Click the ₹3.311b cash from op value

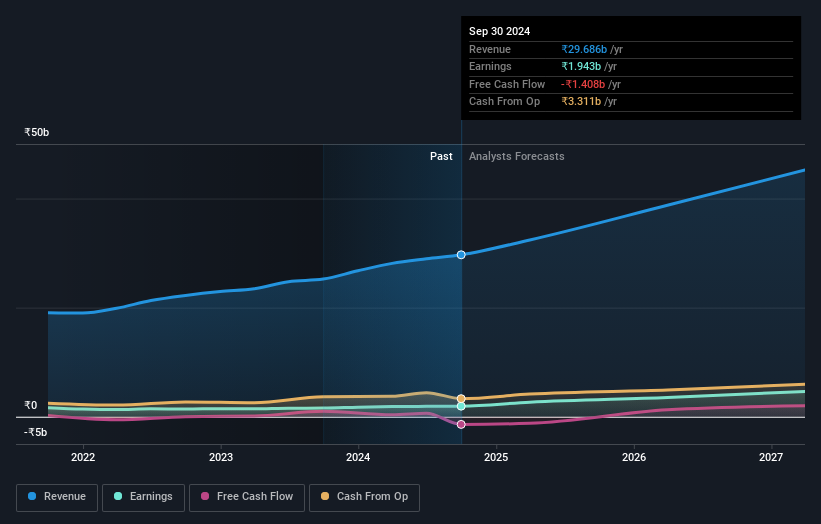pyautogui.click(x=581, y=102)
